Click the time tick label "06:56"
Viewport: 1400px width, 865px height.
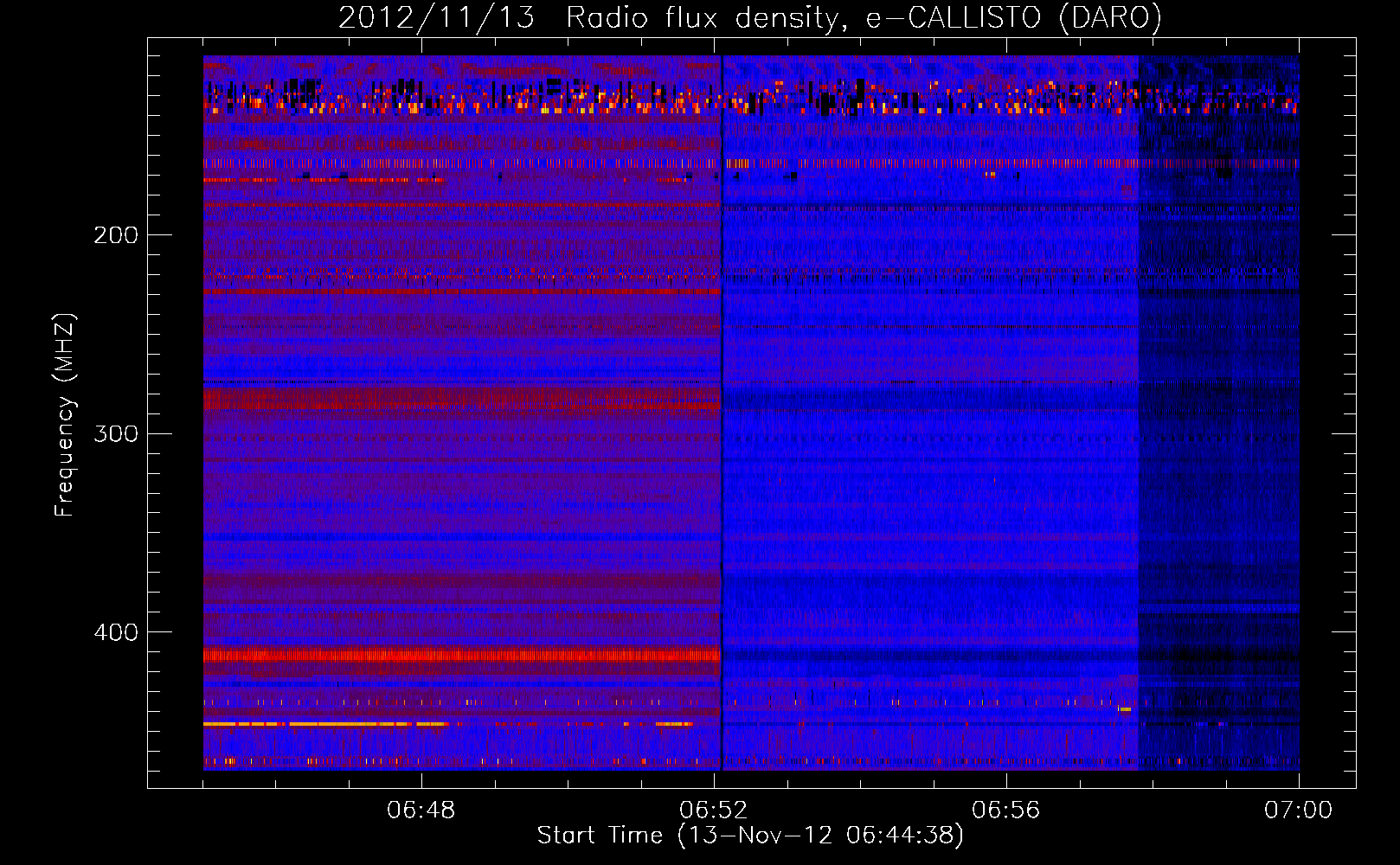(1006, 811)
